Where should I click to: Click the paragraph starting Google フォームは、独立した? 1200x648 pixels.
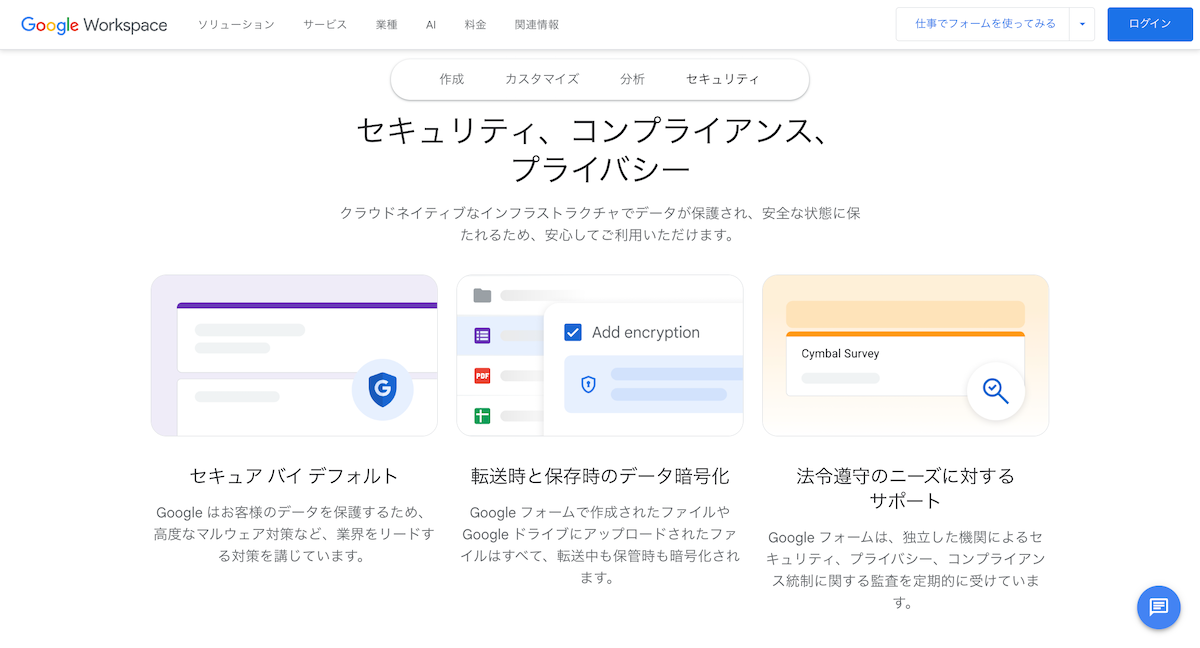coord(906,570)
